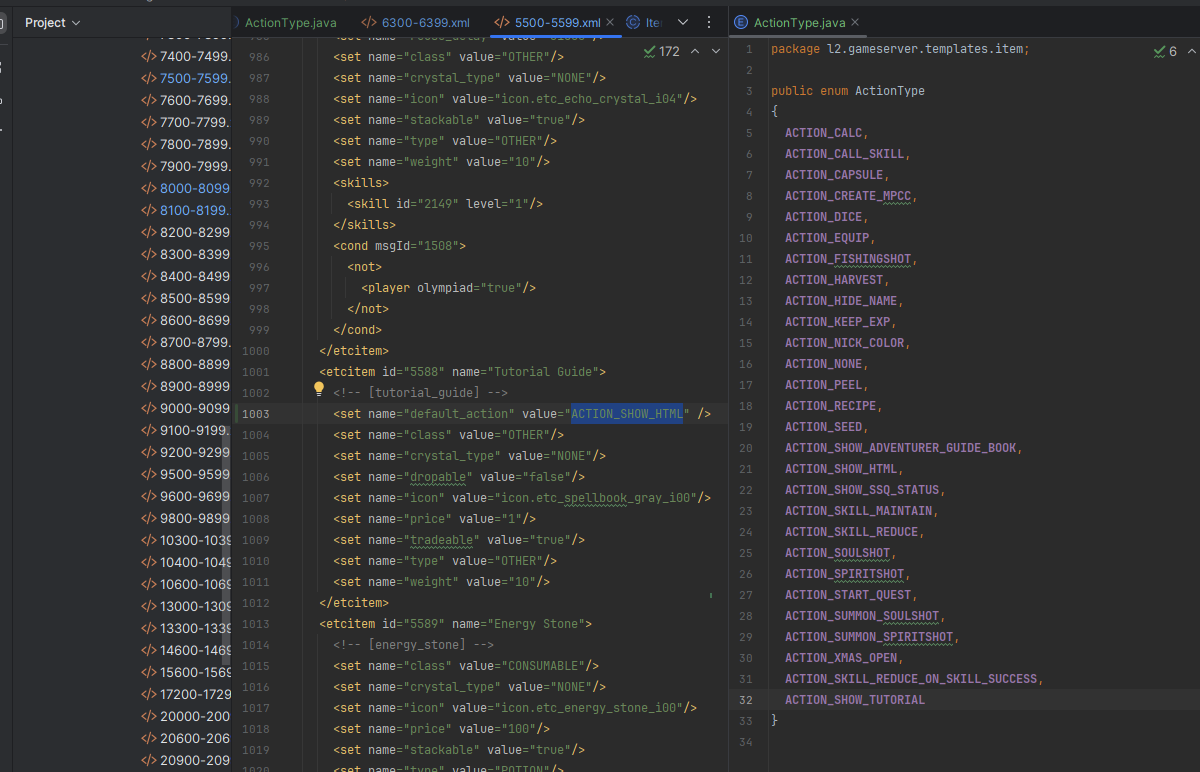The image size is (1200, 772).
Task: Click the 6 typos inspection widget in the Java editor
Action: tap(1166, 51)
